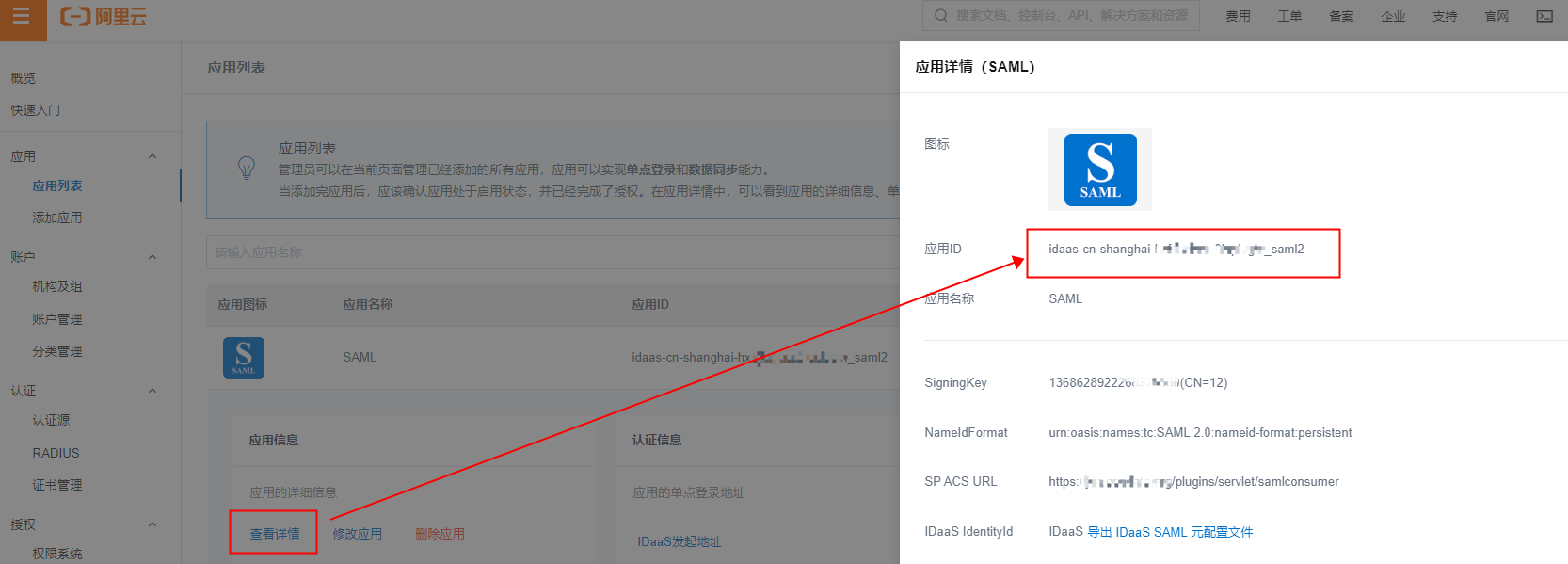Open 快速入门 in the sidebar
This screenshot has width=1568, height=564.
(x=36, y=110)
